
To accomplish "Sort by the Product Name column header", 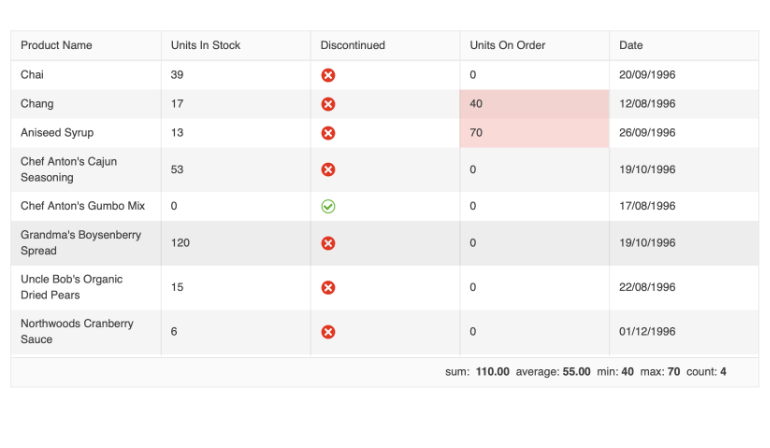I will (x=56, y=45).
